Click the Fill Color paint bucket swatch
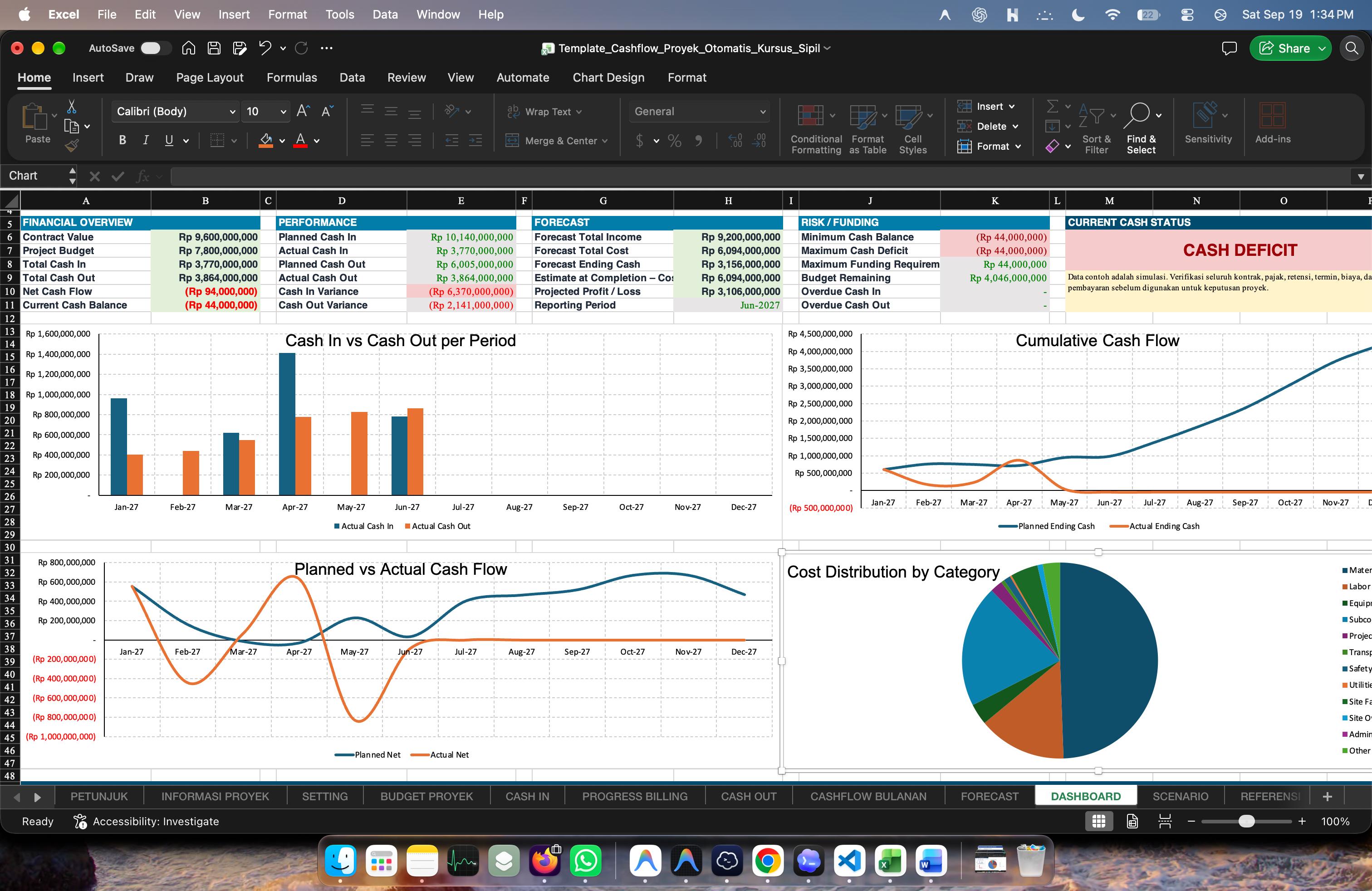This screenshot has width=1372, height=891. point(266,140)
